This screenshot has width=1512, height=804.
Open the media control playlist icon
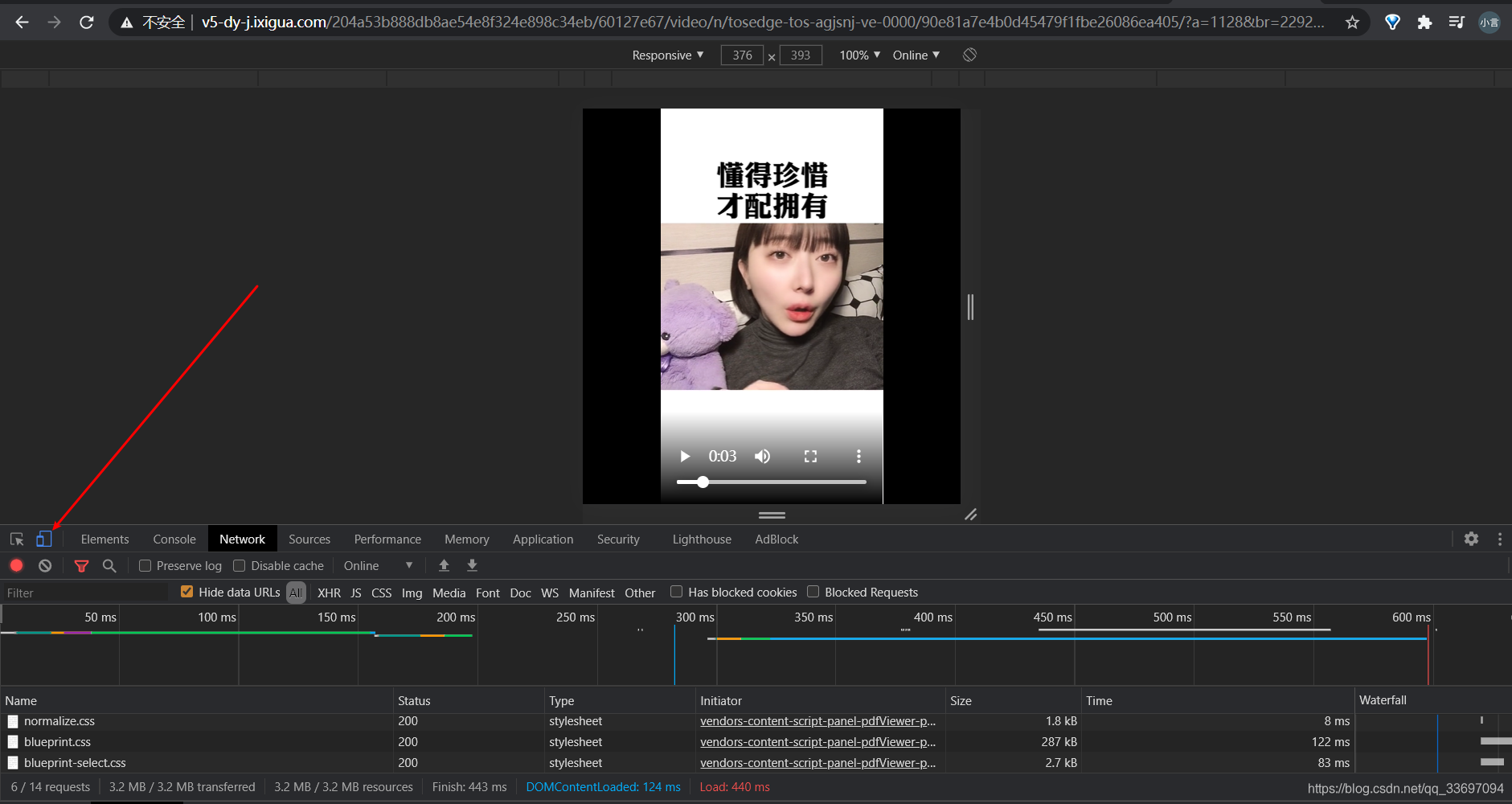(1457, 23)
